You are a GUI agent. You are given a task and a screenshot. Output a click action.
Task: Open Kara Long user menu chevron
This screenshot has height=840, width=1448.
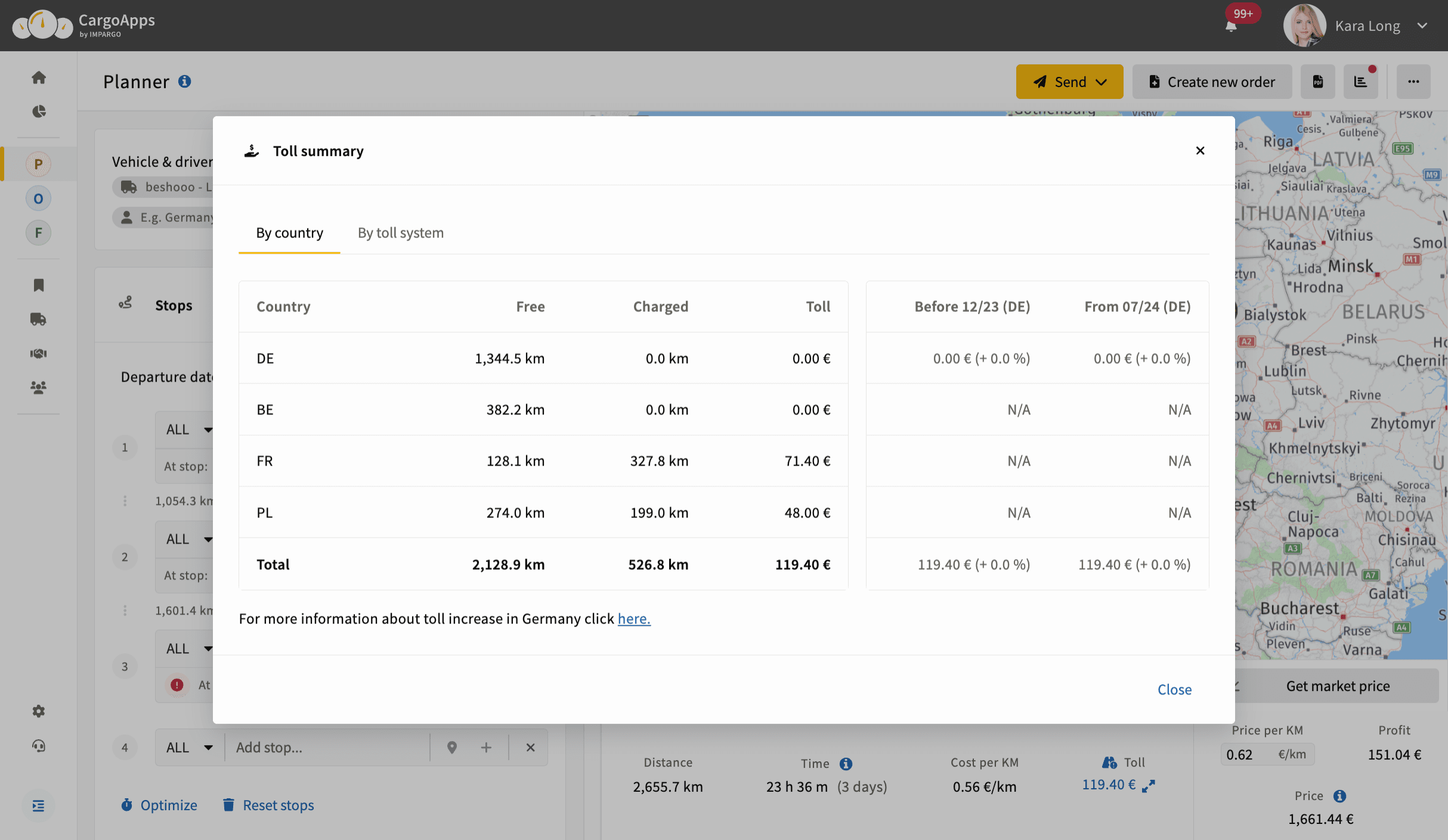tap(1422, 26)
